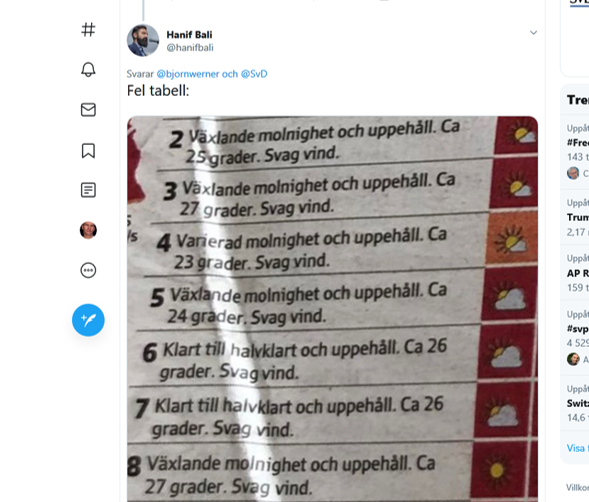This screenshot has width=589, height=502.
Task: Click the Hanif Bali display name
Action: 189,35
